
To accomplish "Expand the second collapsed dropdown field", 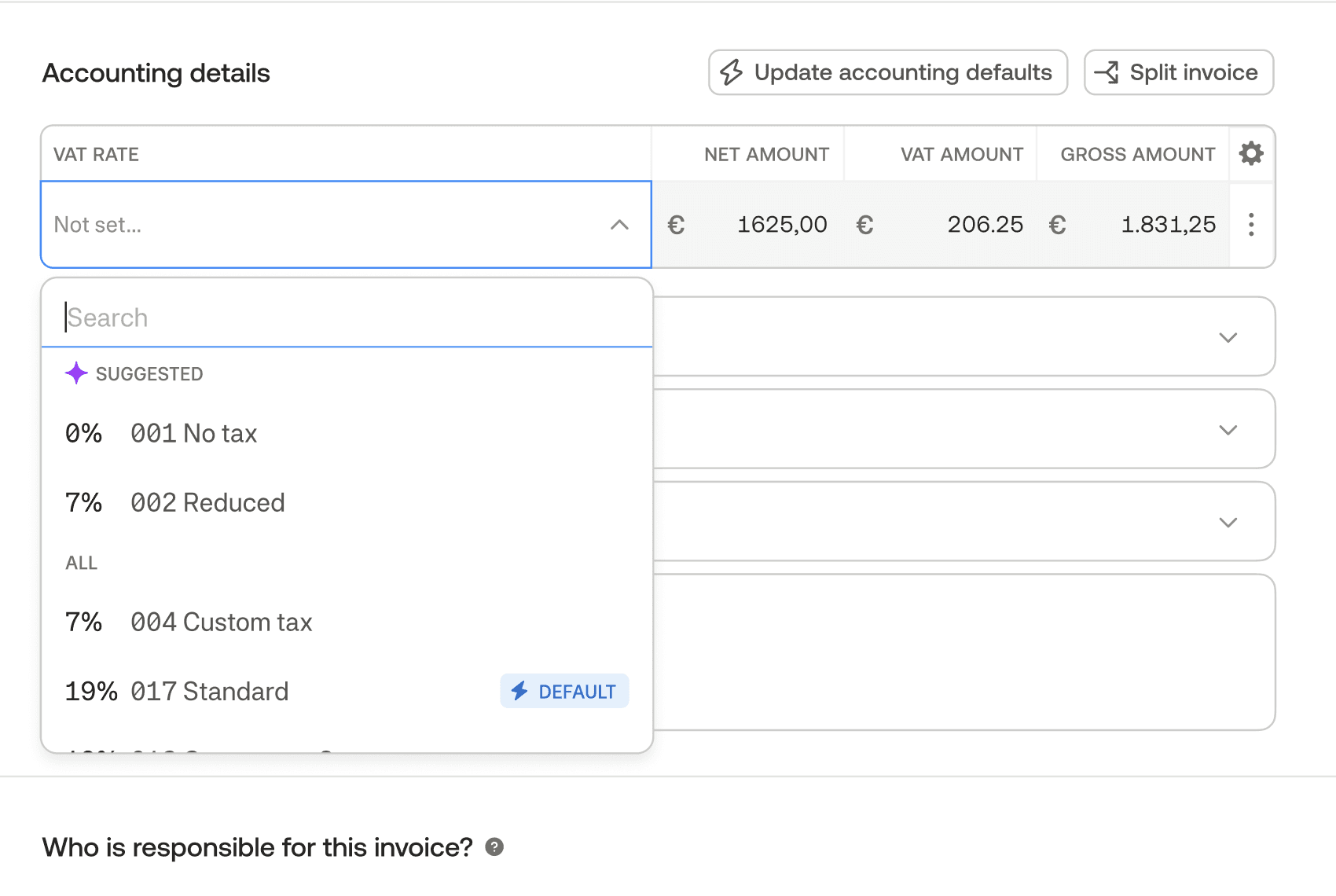I will tap(1228, 430).
